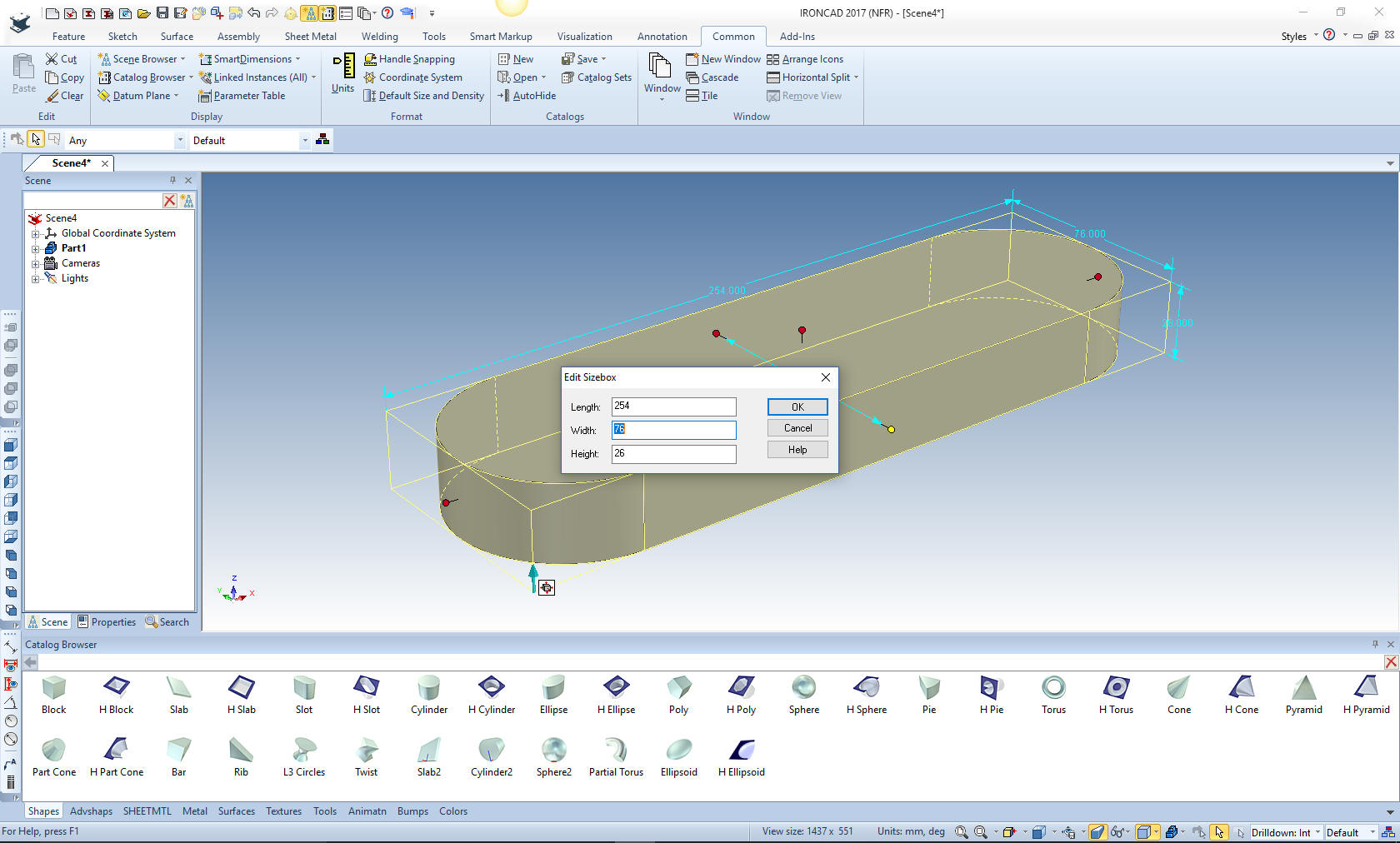The width and height of the screenshot is (1400, 843).
Task: Pick the Slab shape icon
Action: 178,695
